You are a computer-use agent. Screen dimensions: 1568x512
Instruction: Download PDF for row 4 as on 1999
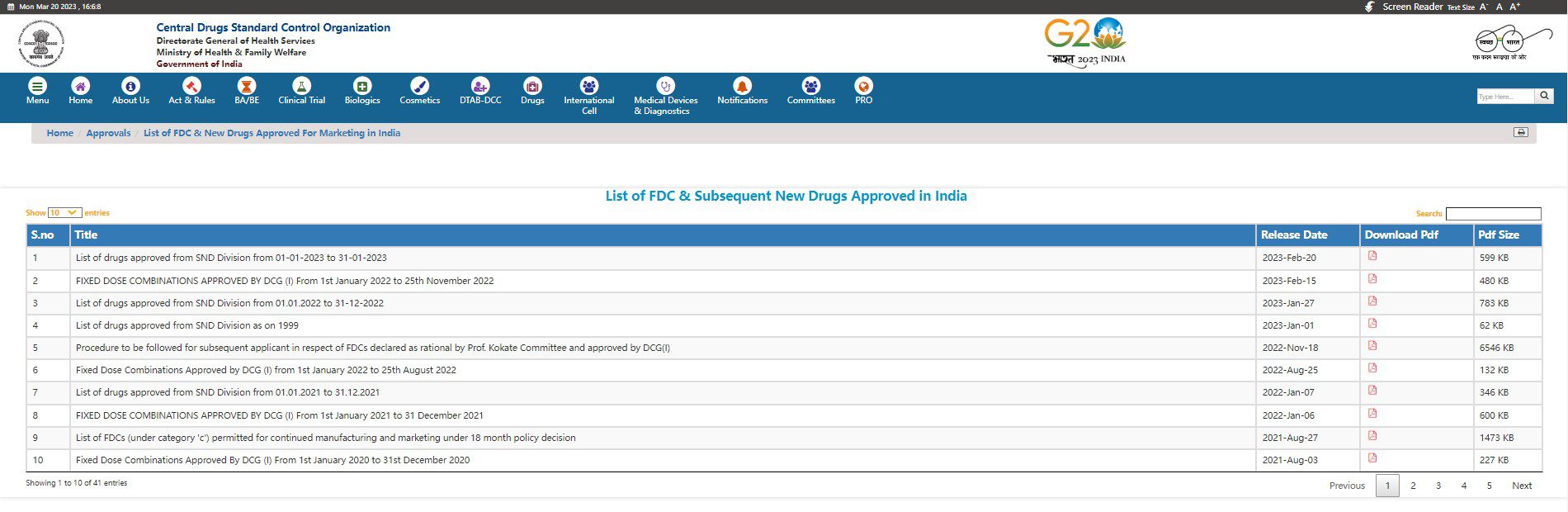click(x=1372, y=324)
